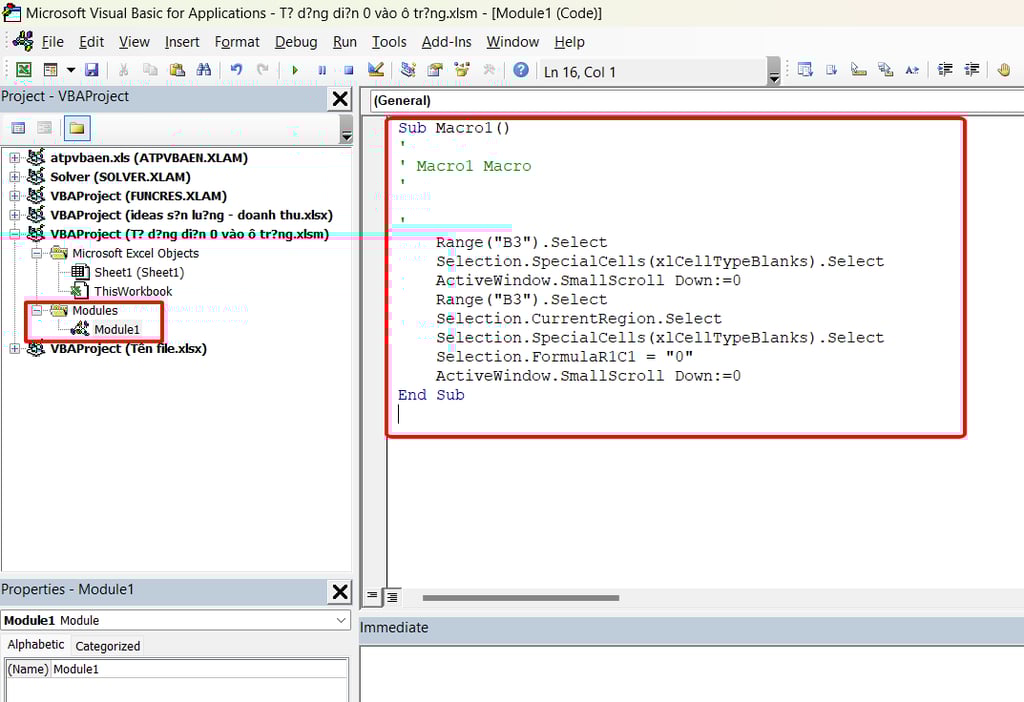The image size is (1024, 702).
Task: Open the Object Browser toolbar icon
Action: click(x=462, y=69)
